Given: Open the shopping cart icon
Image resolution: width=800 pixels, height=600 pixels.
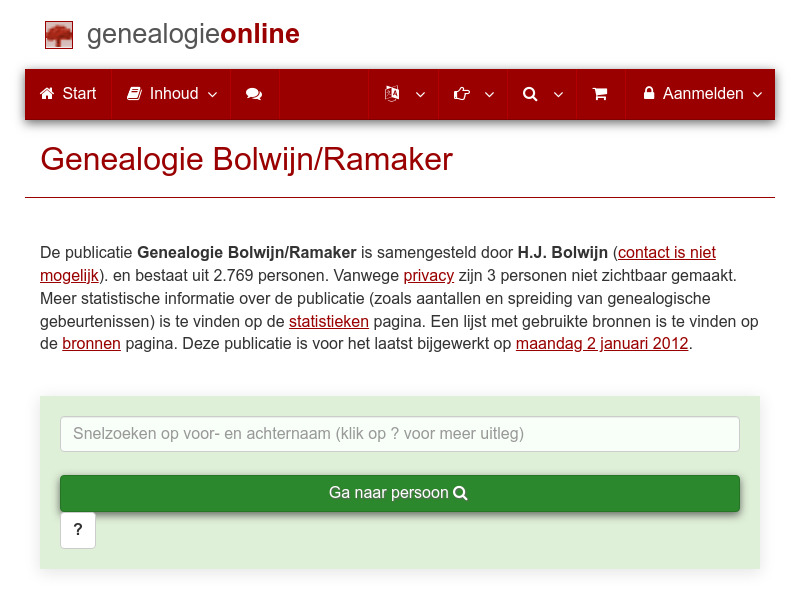Looking at the screenshot, I should coord(600,94).
